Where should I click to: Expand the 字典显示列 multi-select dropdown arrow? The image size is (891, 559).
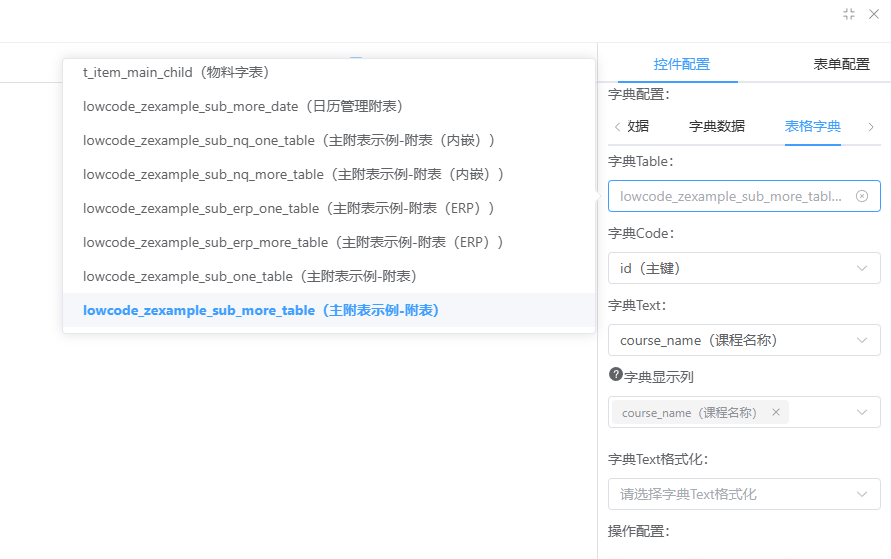[861, 412]
